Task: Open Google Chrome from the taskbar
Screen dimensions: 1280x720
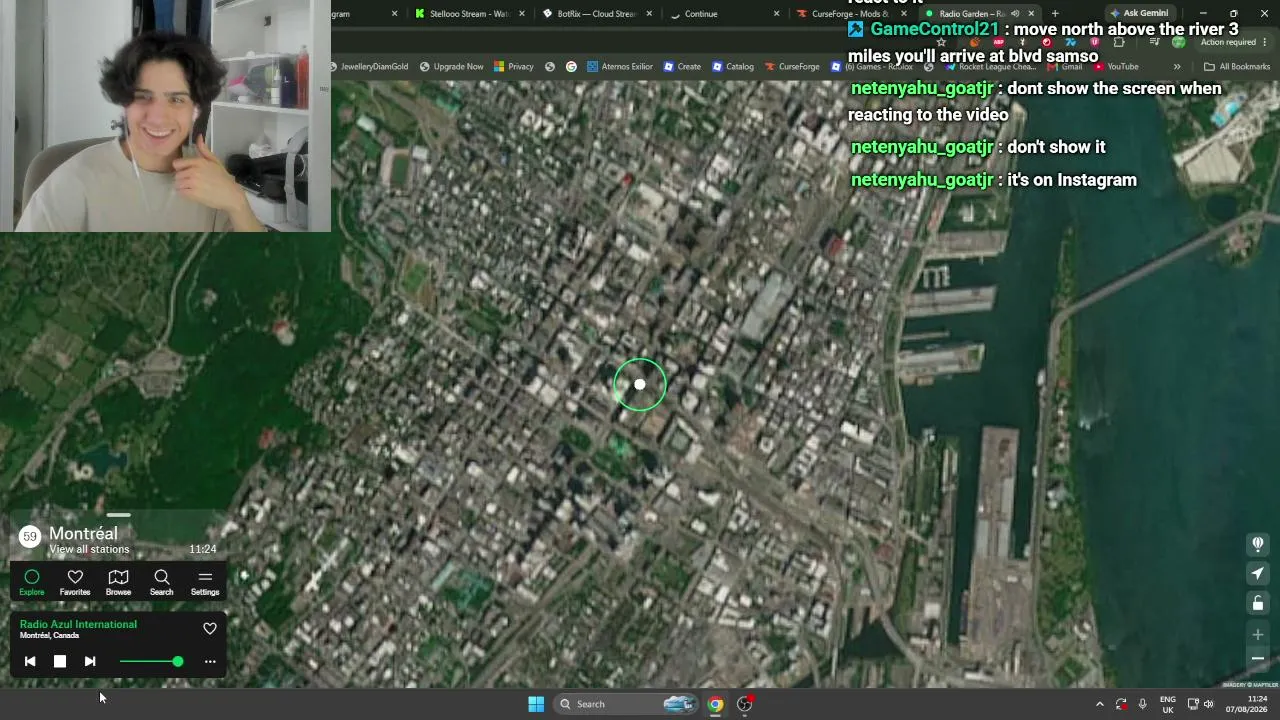Action: click(x=715, y=704)
